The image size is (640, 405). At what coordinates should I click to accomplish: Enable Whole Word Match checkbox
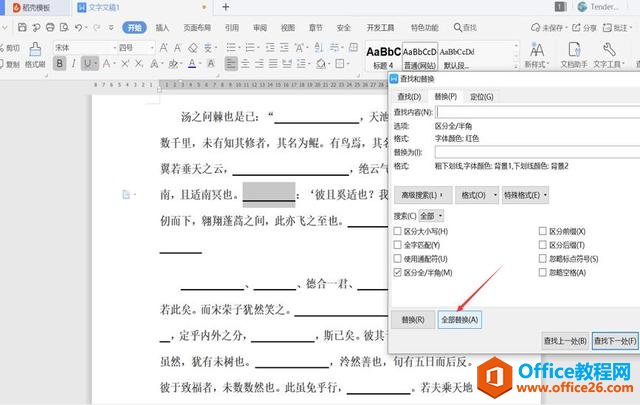click(397, 245)
